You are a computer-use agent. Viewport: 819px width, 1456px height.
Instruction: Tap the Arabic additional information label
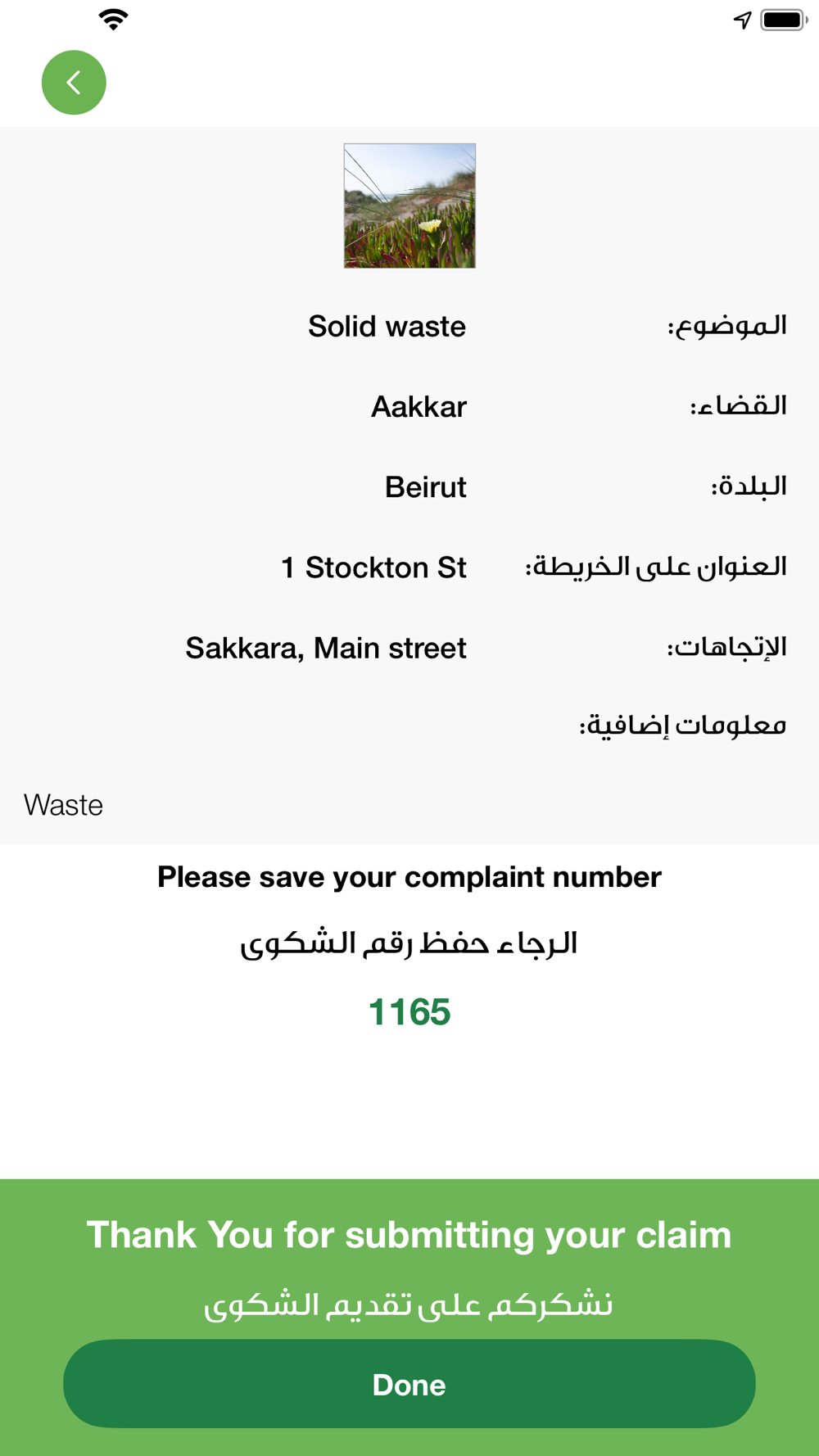[683, 726]
